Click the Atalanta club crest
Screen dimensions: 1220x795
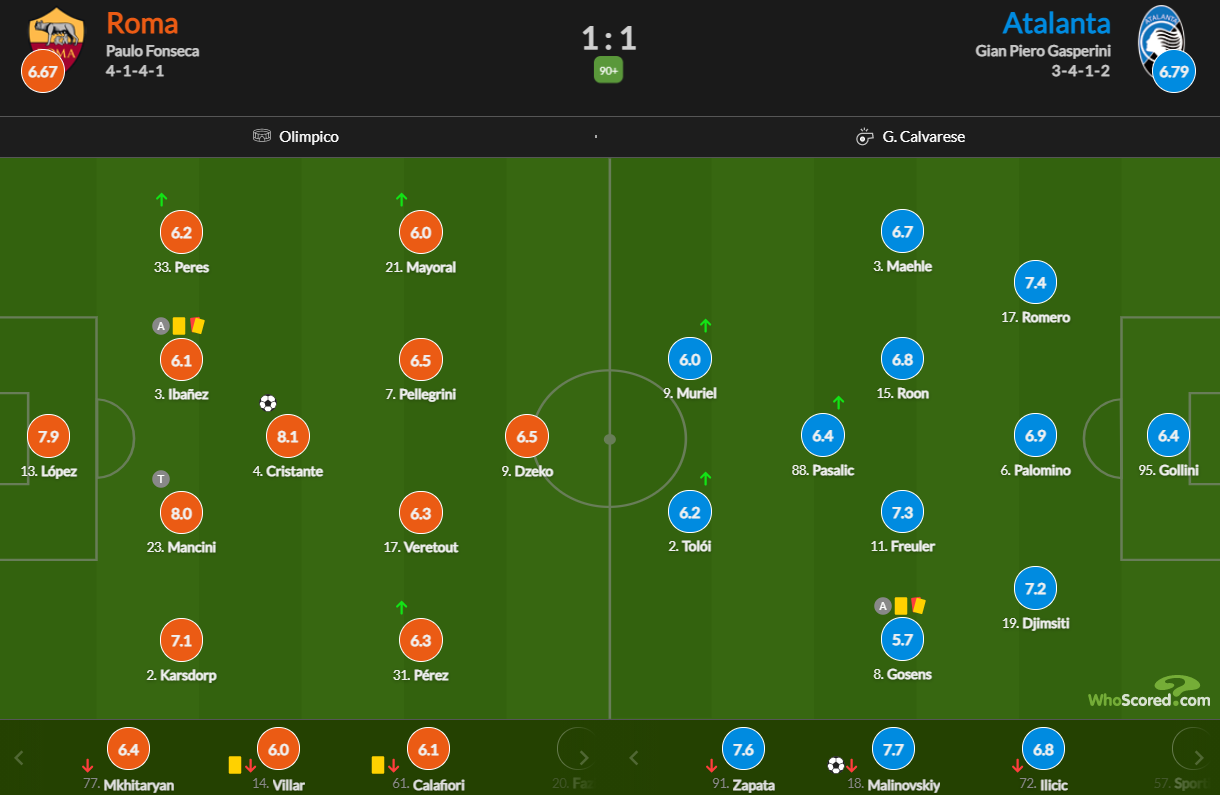[x=1161, y=34]
